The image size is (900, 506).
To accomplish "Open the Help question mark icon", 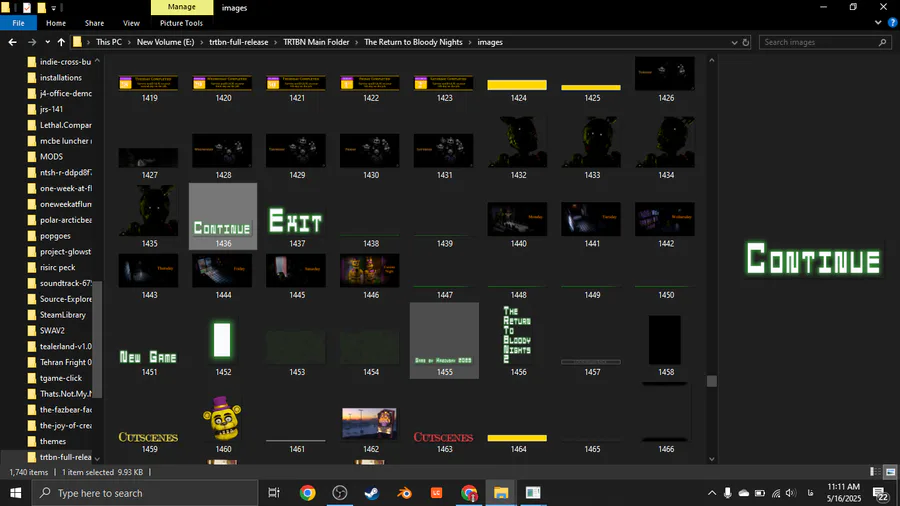I will tap(893, 23).
